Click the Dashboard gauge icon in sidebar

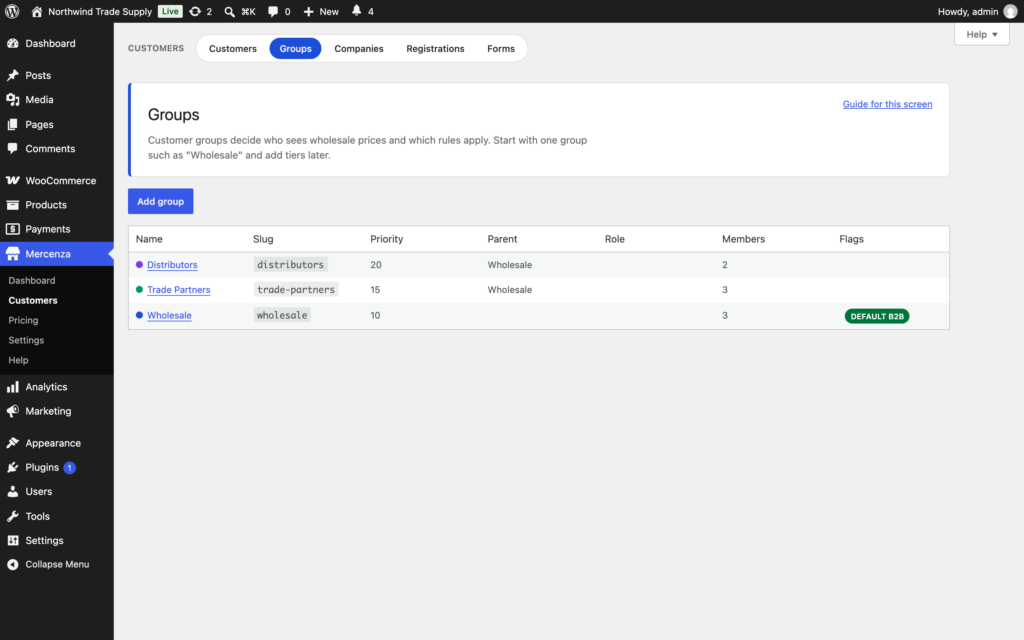pos(12,43)
